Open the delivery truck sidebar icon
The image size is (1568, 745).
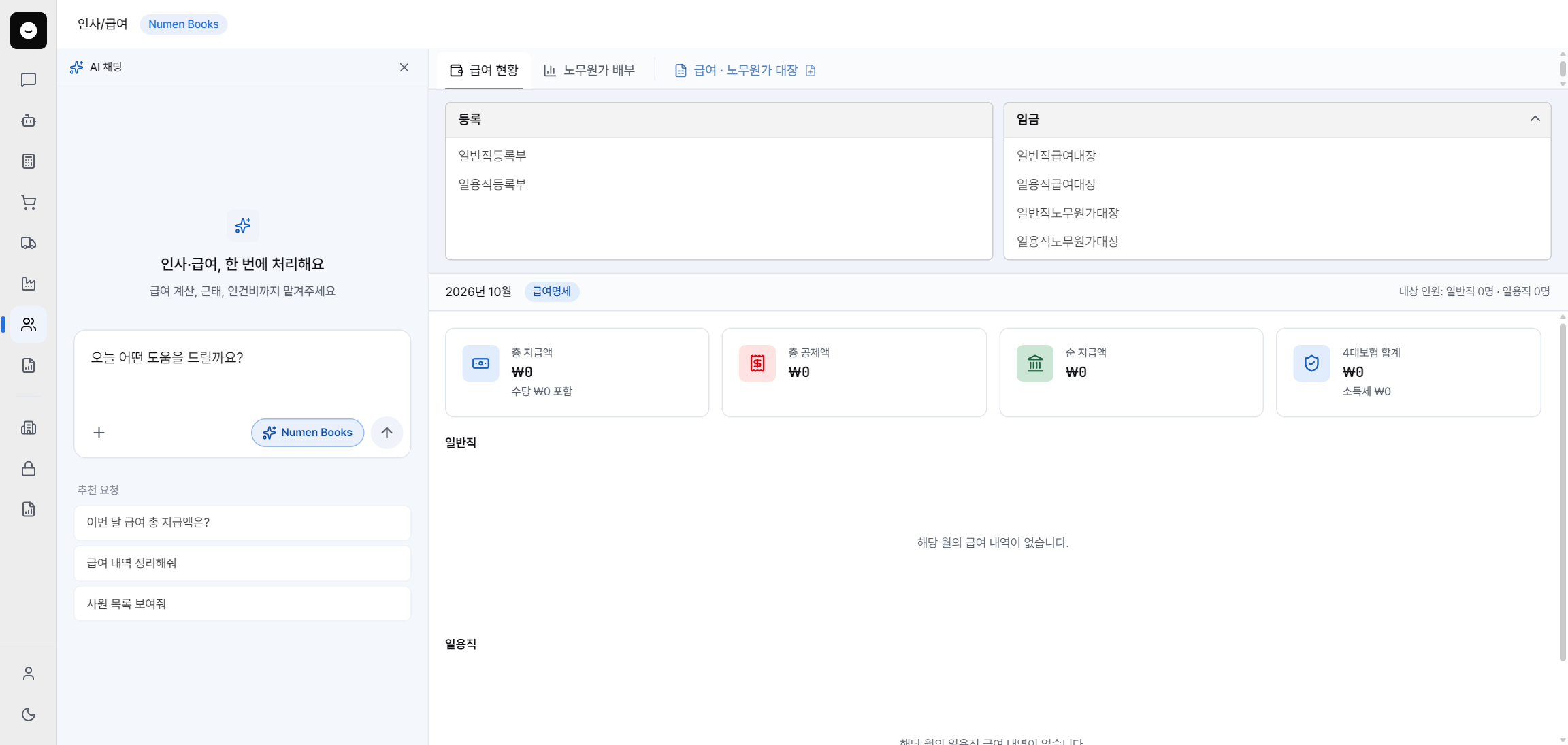coord(29,243)
